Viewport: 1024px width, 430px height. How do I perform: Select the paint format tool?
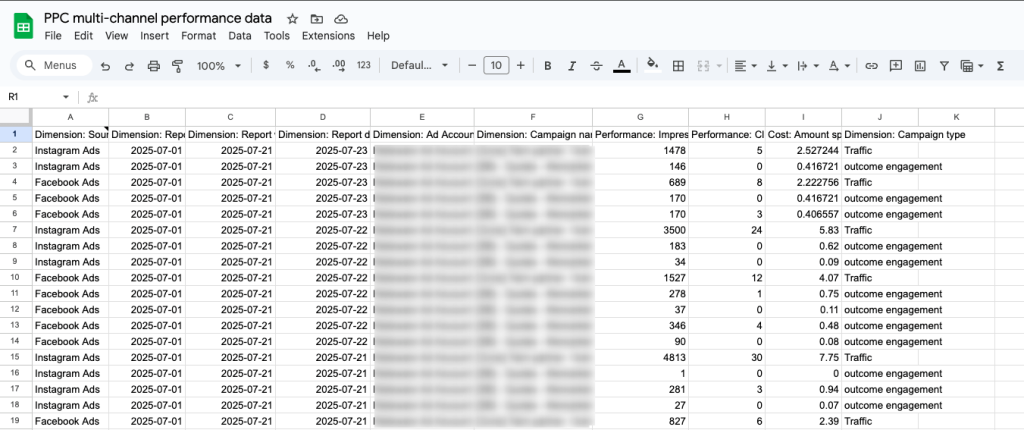pyautogui.click(x=177, y=65)
